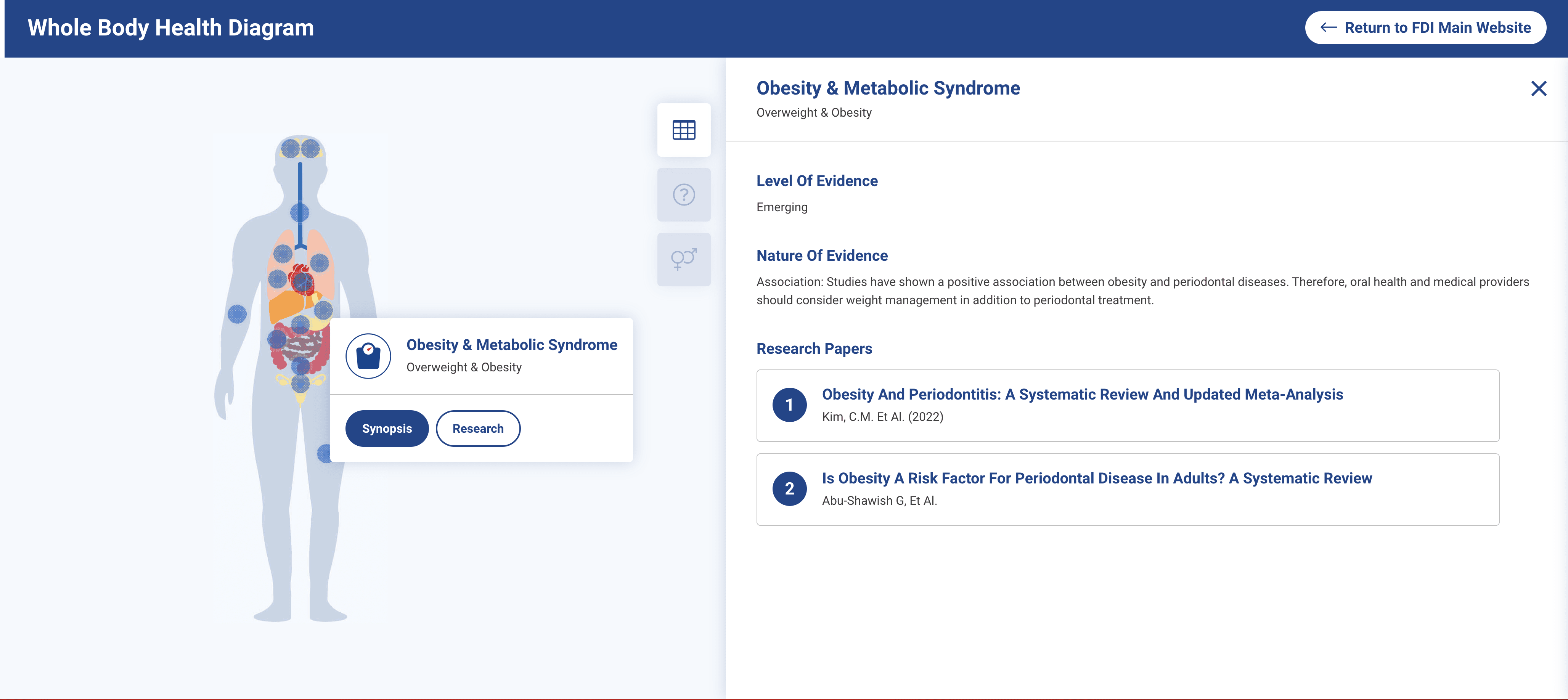
Task: Open the Research button in popup
Action: coord(478,429)
